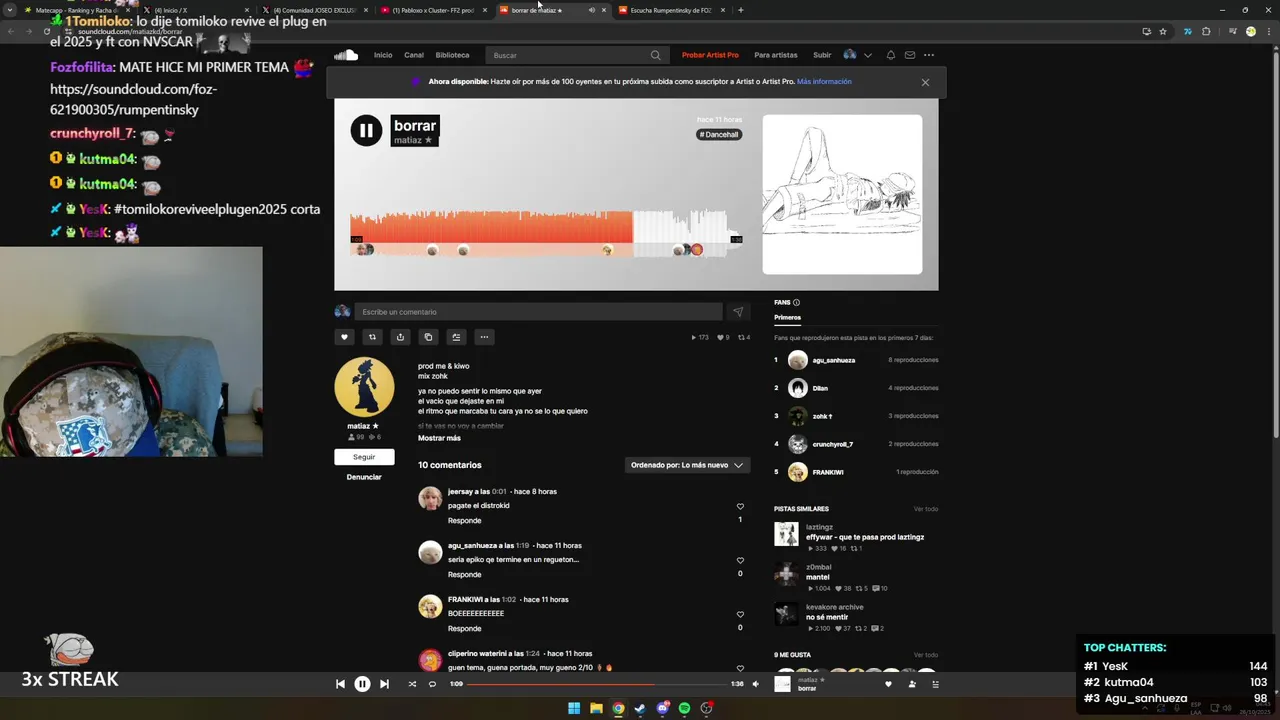Open the SoundCloud logo home link
1280x720 pixels.
346,55
